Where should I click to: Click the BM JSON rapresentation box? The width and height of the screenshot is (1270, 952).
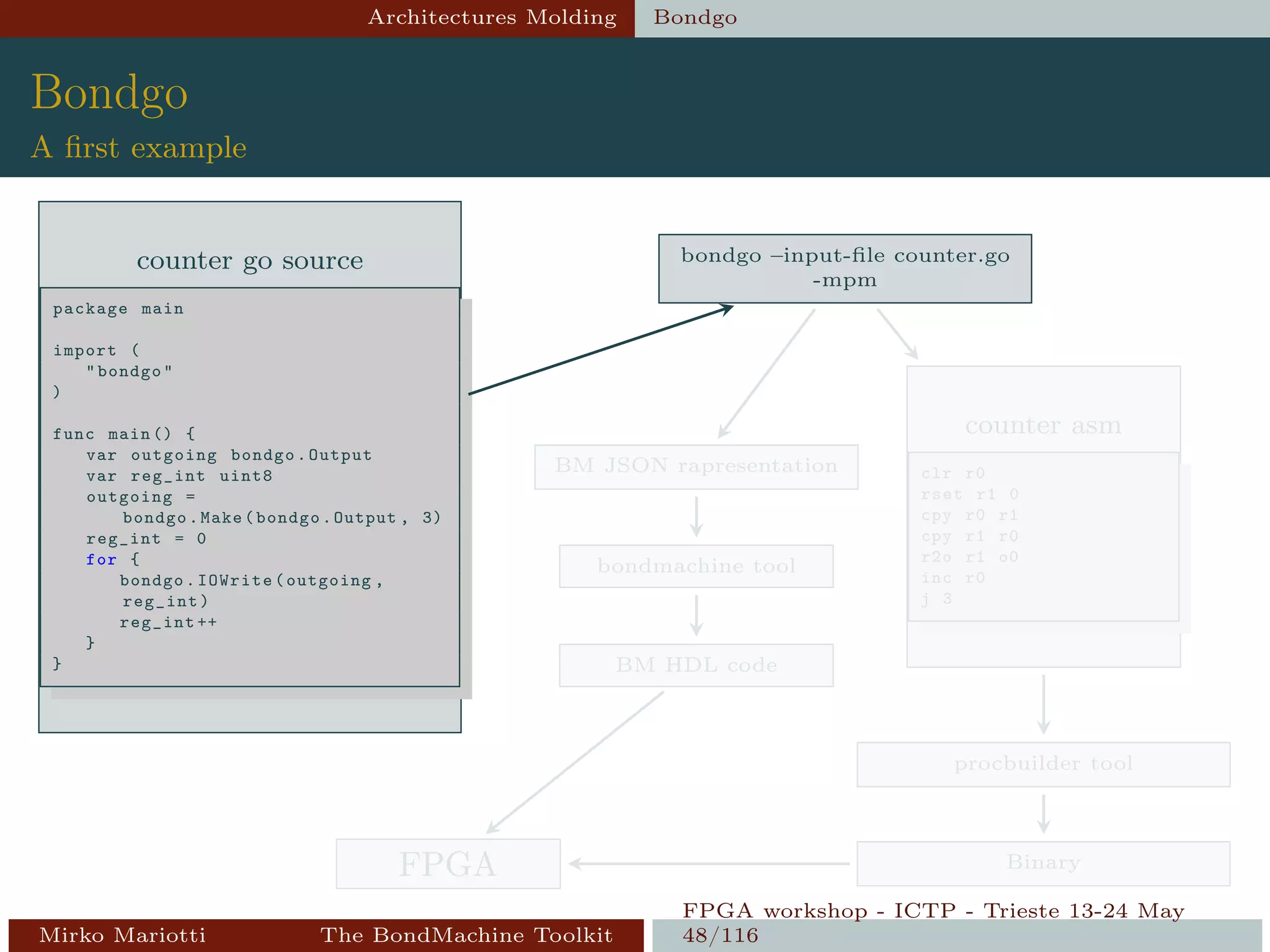(696, 466)
